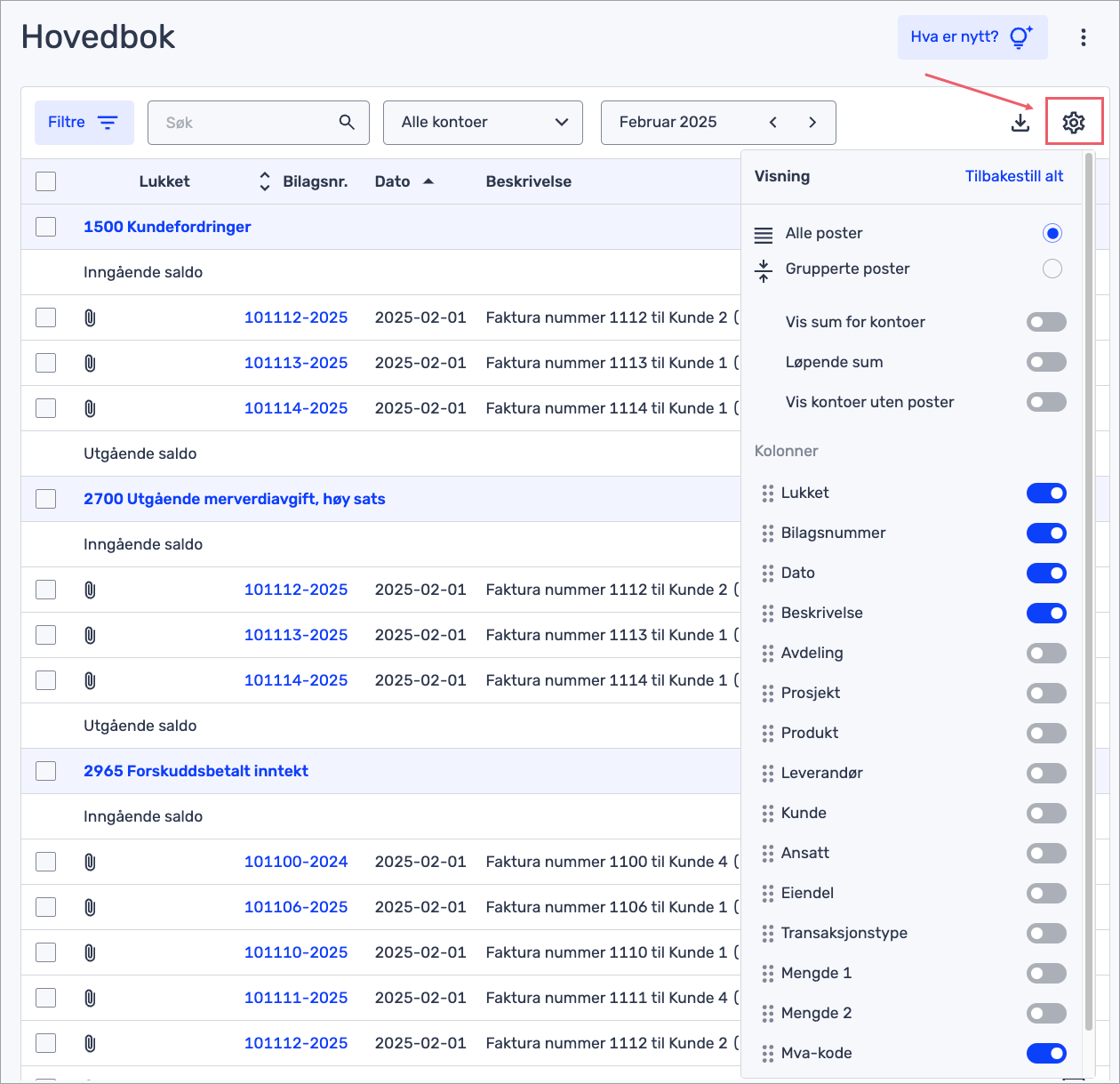Click drag handle icon beside Bilagsnummer

(x=768, y=534)
